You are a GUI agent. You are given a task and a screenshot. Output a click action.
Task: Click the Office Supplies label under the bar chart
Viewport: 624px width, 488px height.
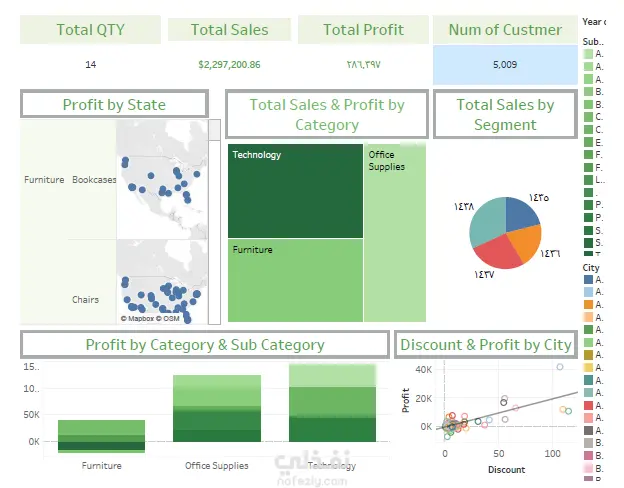point(216,465)
